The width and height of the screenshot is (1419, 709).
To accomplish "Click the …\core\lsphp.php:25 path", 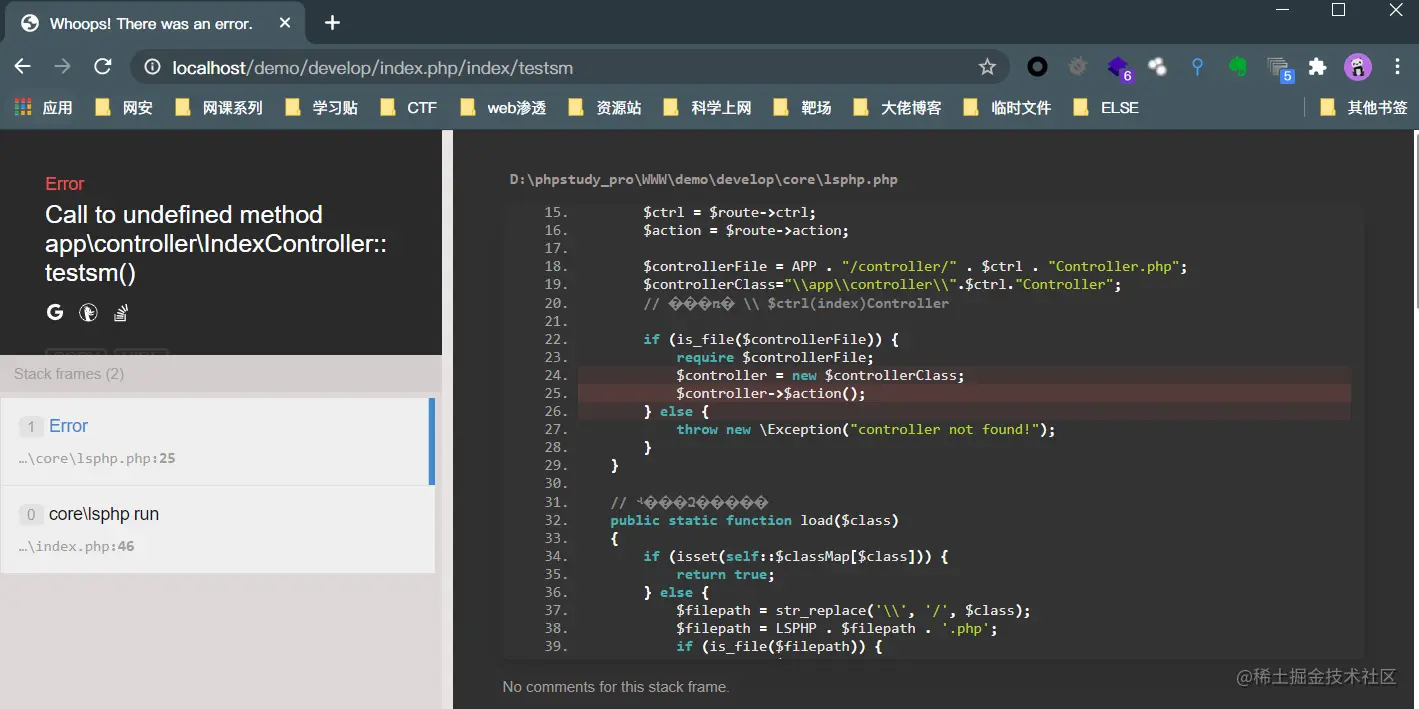I will 97,459.
